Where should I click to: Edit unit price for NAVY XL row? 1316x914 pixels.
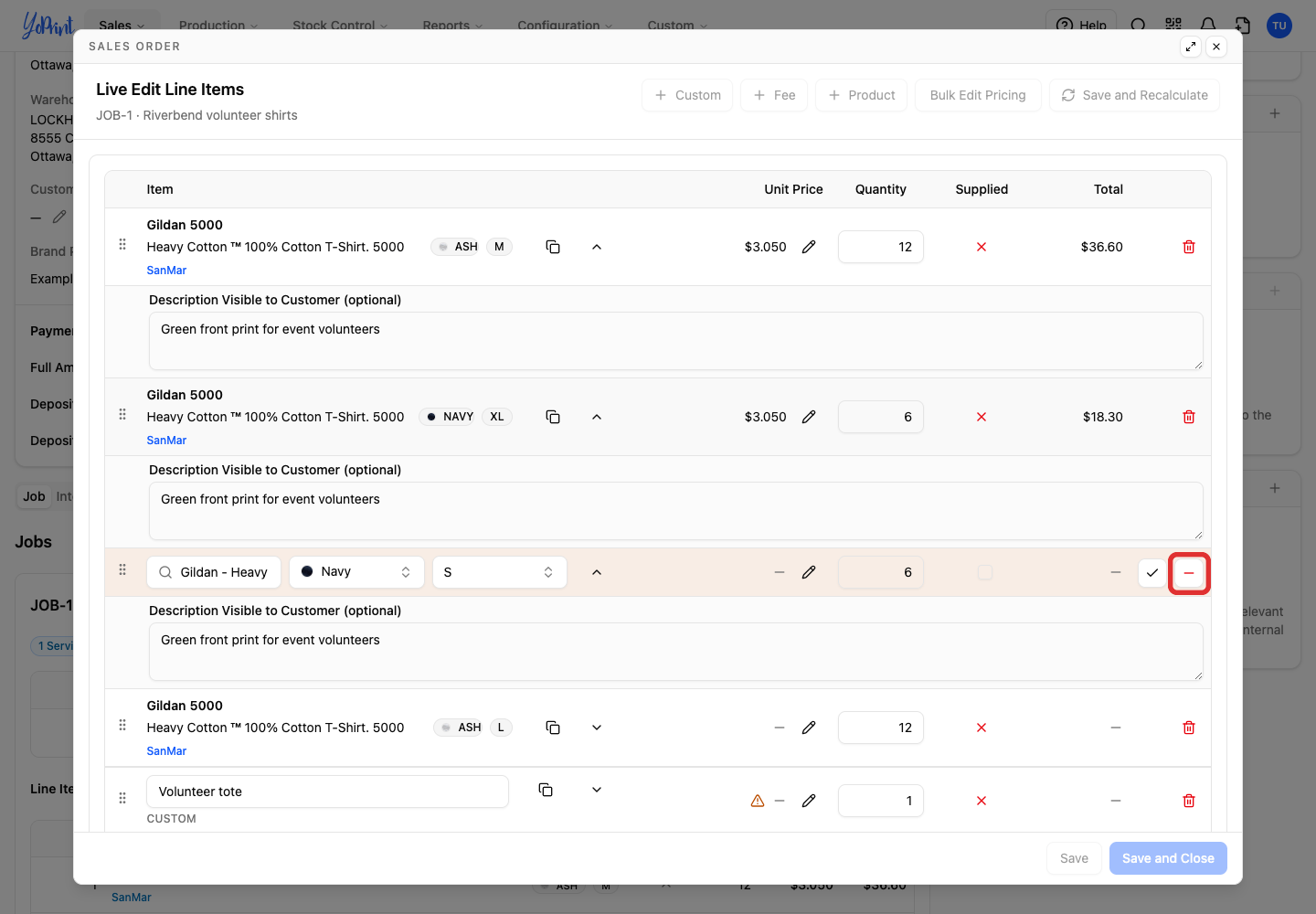pyautogui.click(x=809, y=417)
